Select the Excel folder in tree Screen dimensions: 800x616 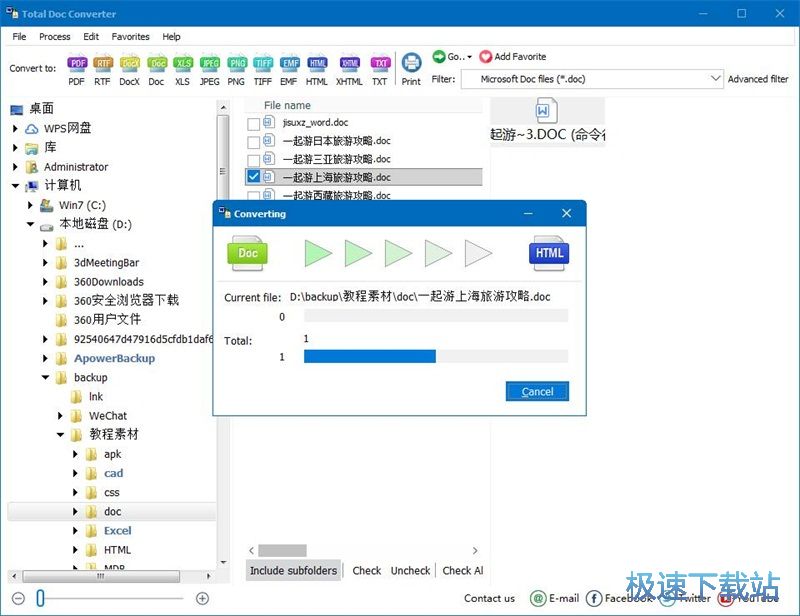[117, 531]
